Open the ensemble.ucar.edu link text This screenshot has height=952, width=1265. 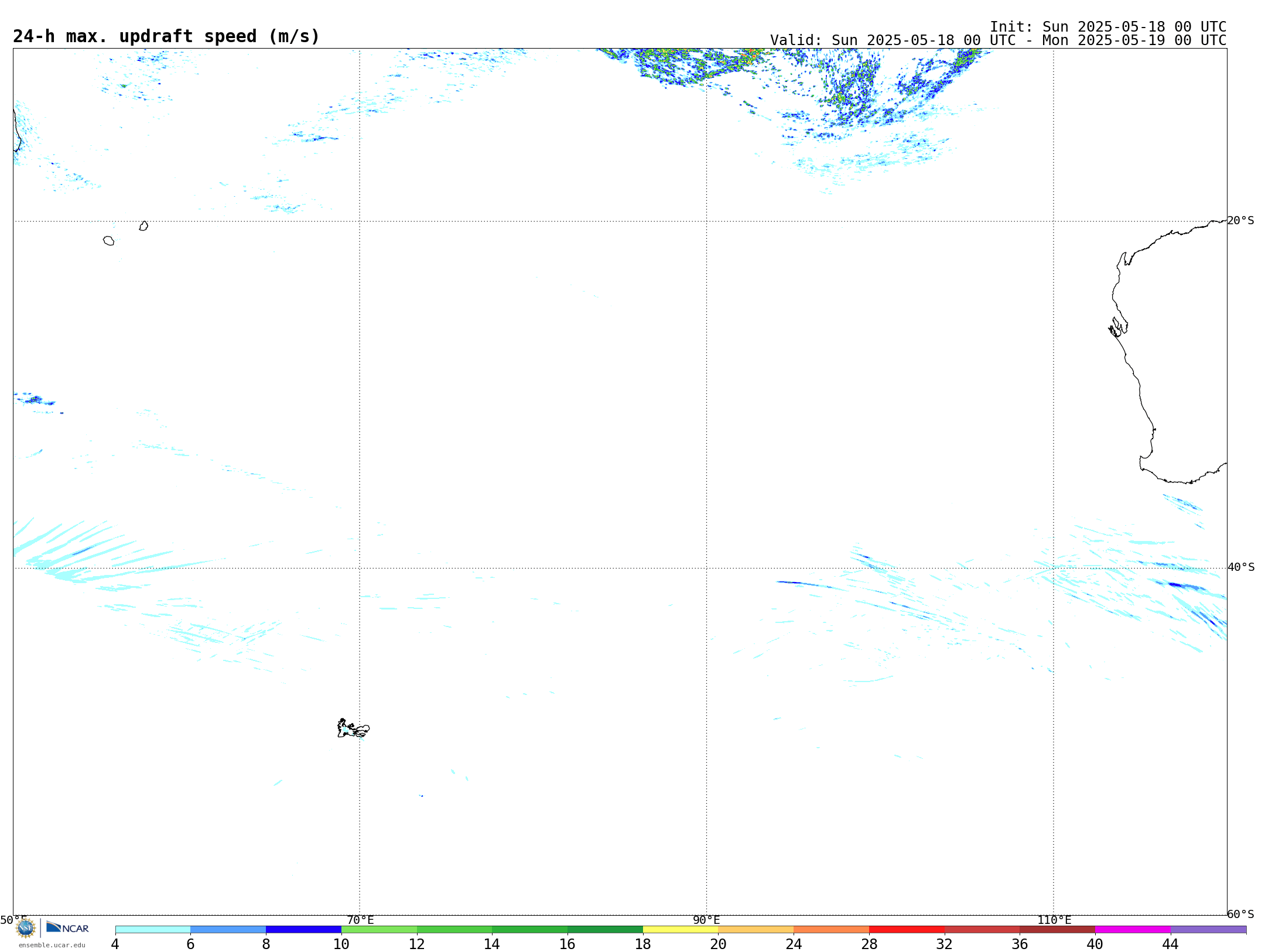click(x=52, y=945)
